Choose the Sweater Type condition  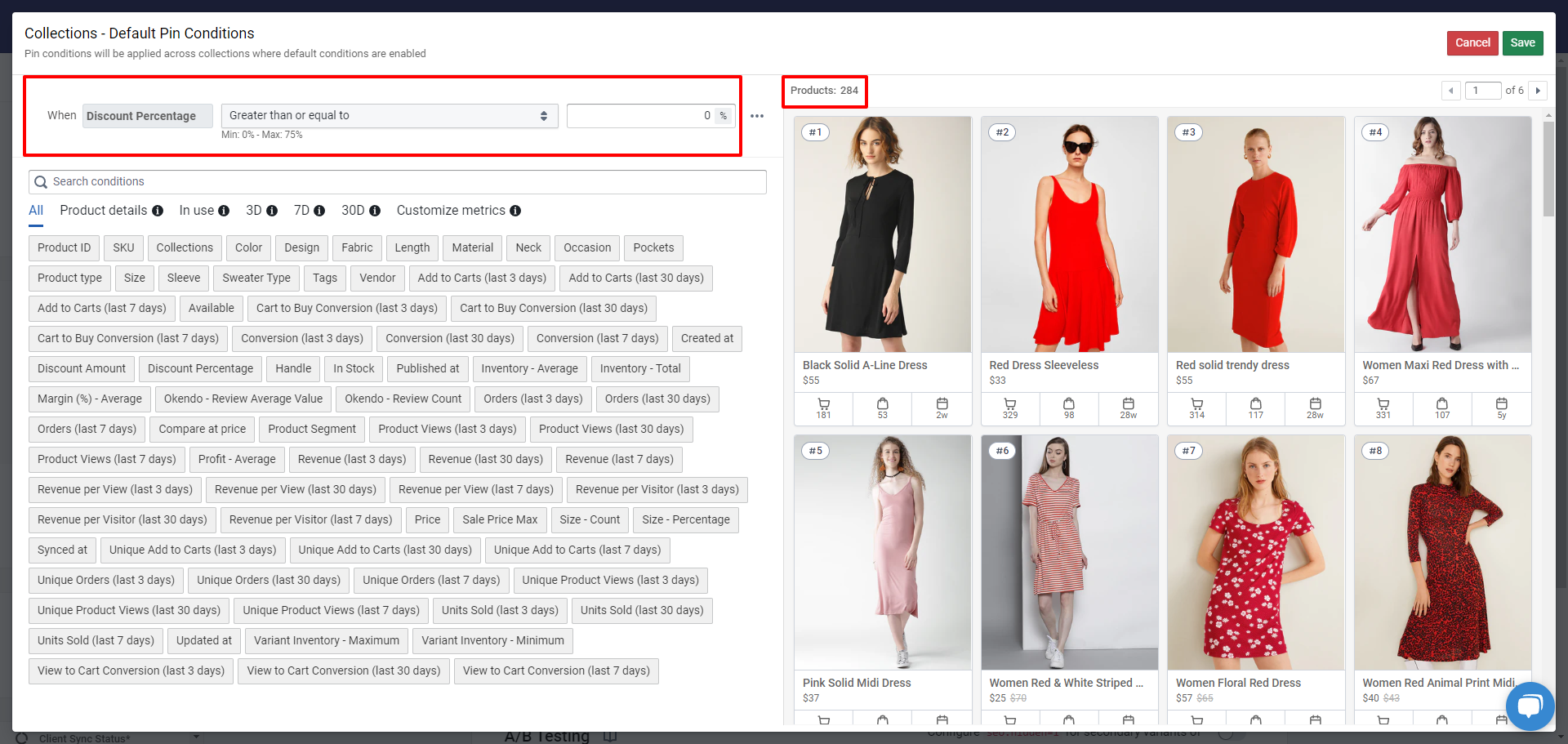click(x=256, y=278)
